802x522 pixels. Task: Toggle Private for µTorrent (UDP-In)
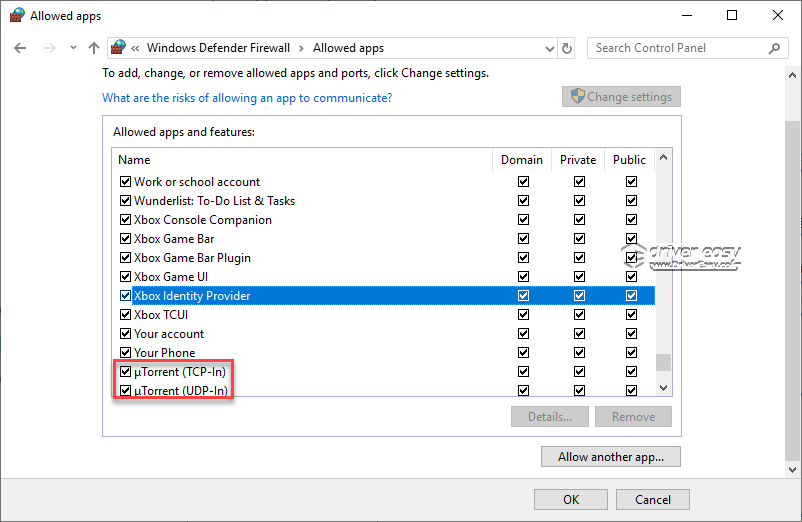(580, 391)
